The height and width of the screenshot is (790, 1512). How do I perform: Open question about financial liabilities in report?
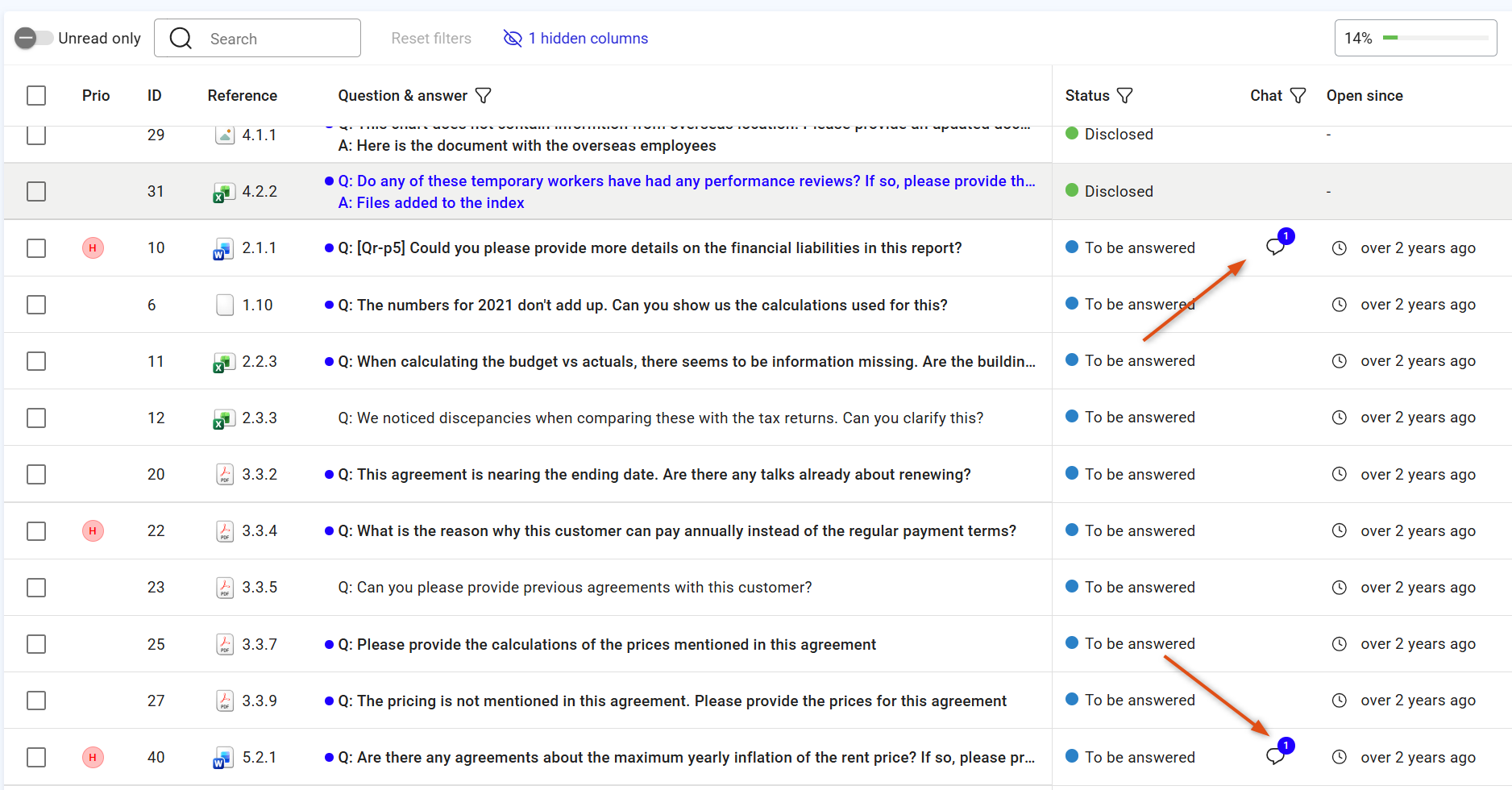(x=650, y=248)
